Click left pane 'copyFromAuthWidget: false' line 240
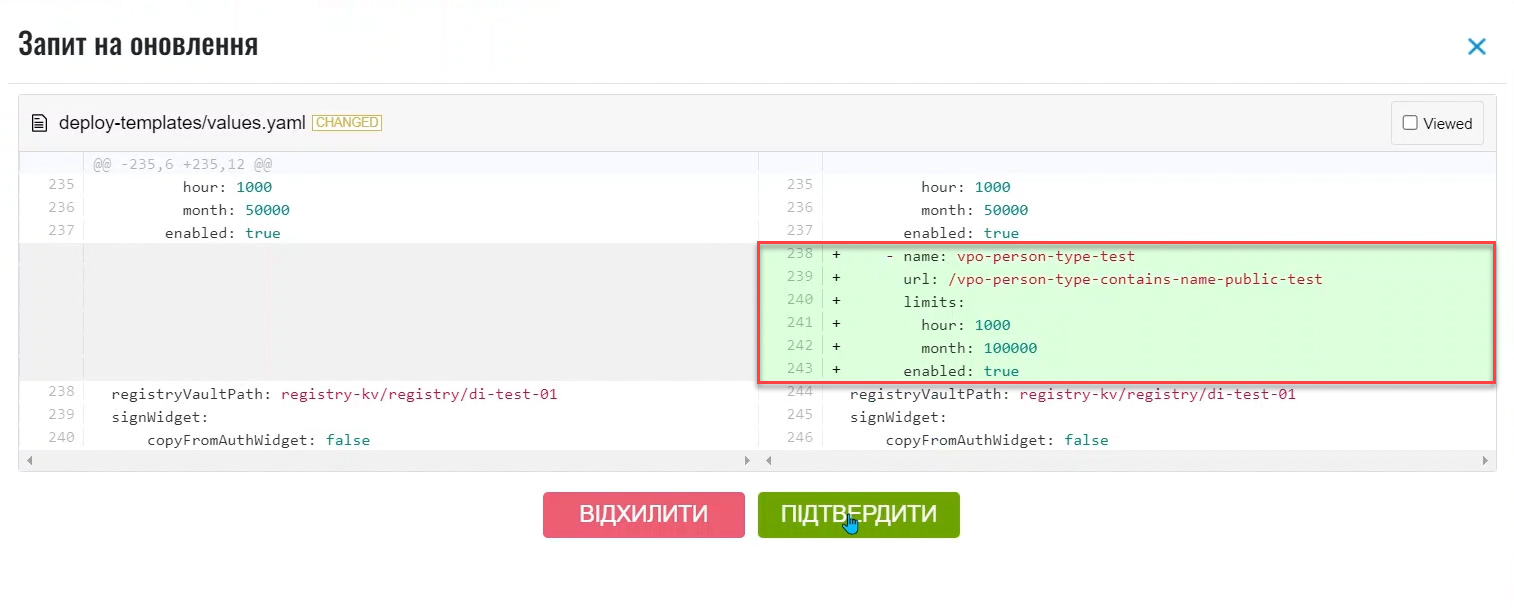Screen dimensions: 1514x608 [259, 440]
